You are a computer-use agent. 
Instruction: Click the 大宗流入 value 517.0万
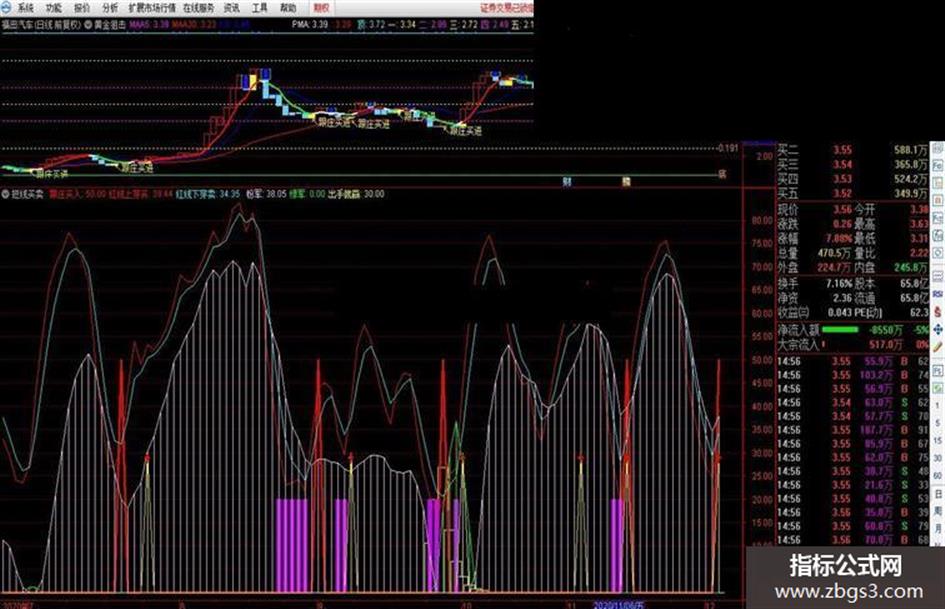click(x=885, y=344)
